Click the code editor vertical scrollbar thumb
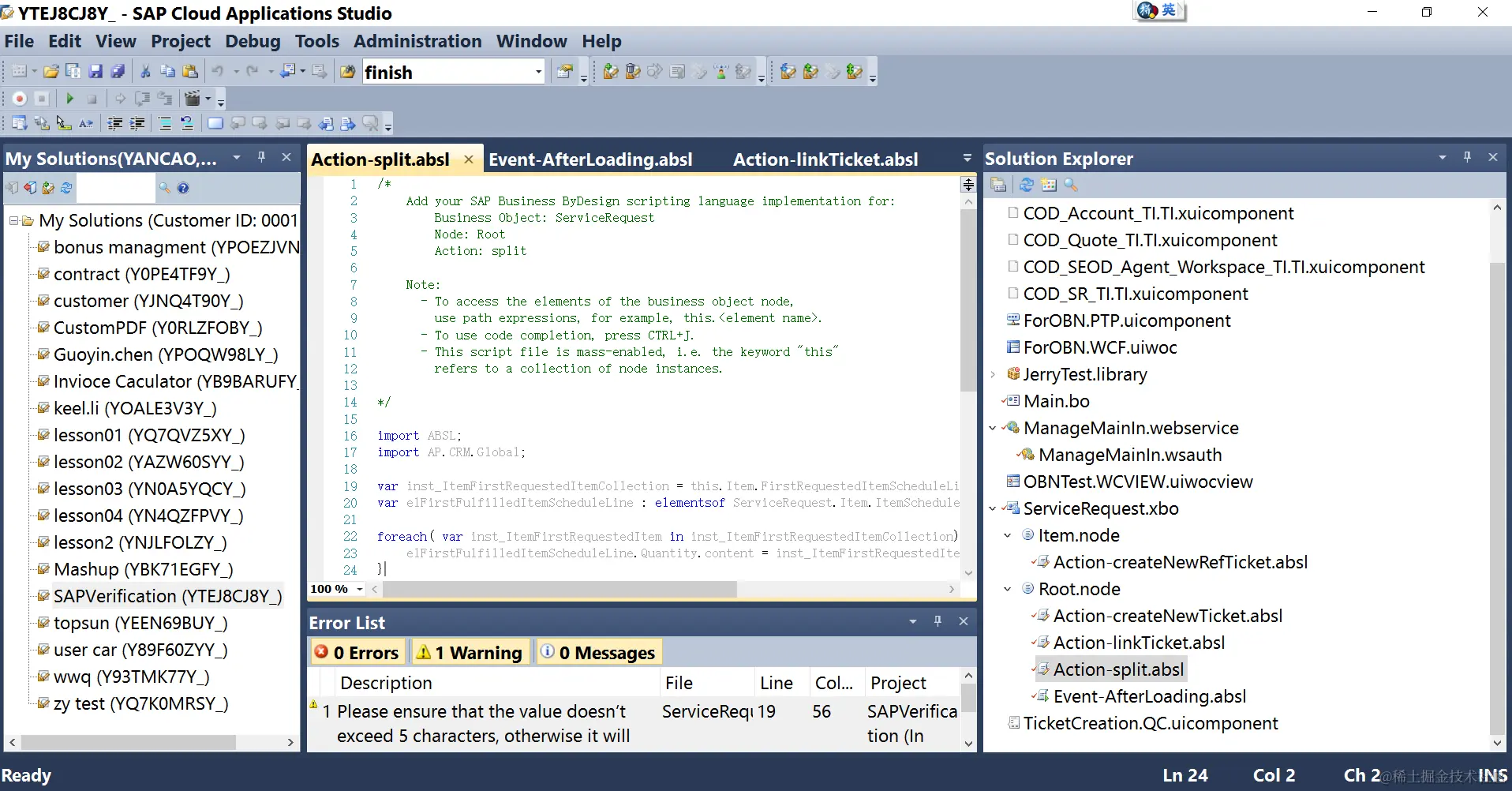 [x=968, y=300]
